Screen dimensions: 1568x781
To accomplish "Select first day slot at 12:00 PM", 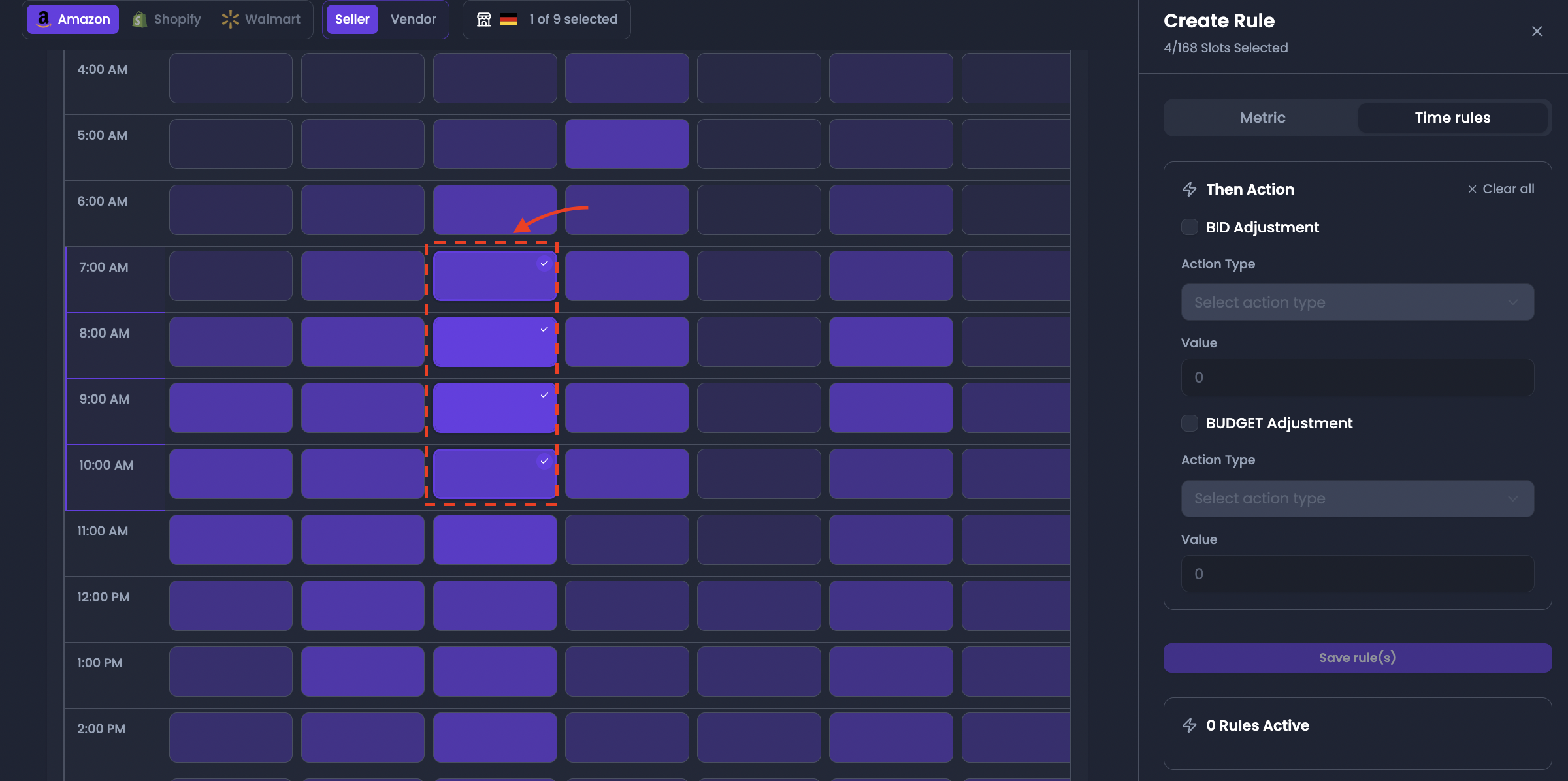I will point(231,605).
